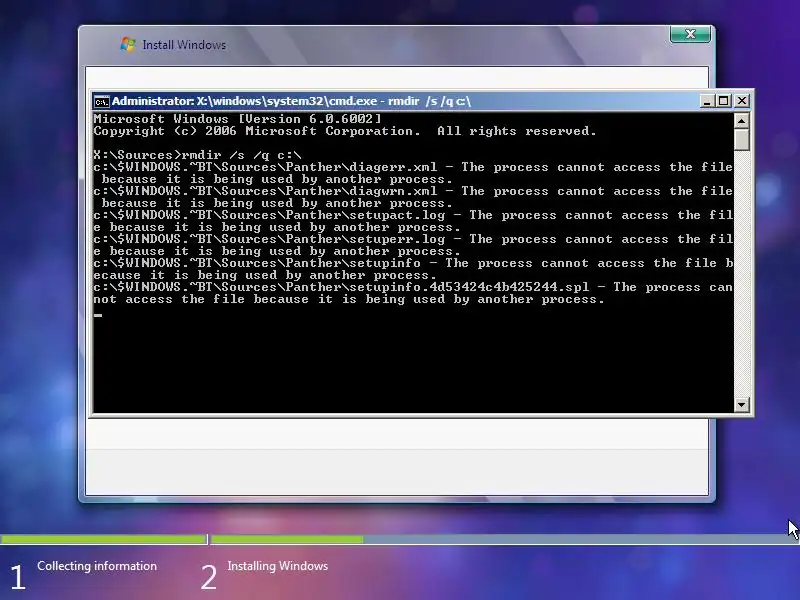Image resolution: width=800 pixels, height=600 pixels.
Task: Click the 'Microsoft Windows [Version 6.0.6002]' line
Action: coord(237,119)
